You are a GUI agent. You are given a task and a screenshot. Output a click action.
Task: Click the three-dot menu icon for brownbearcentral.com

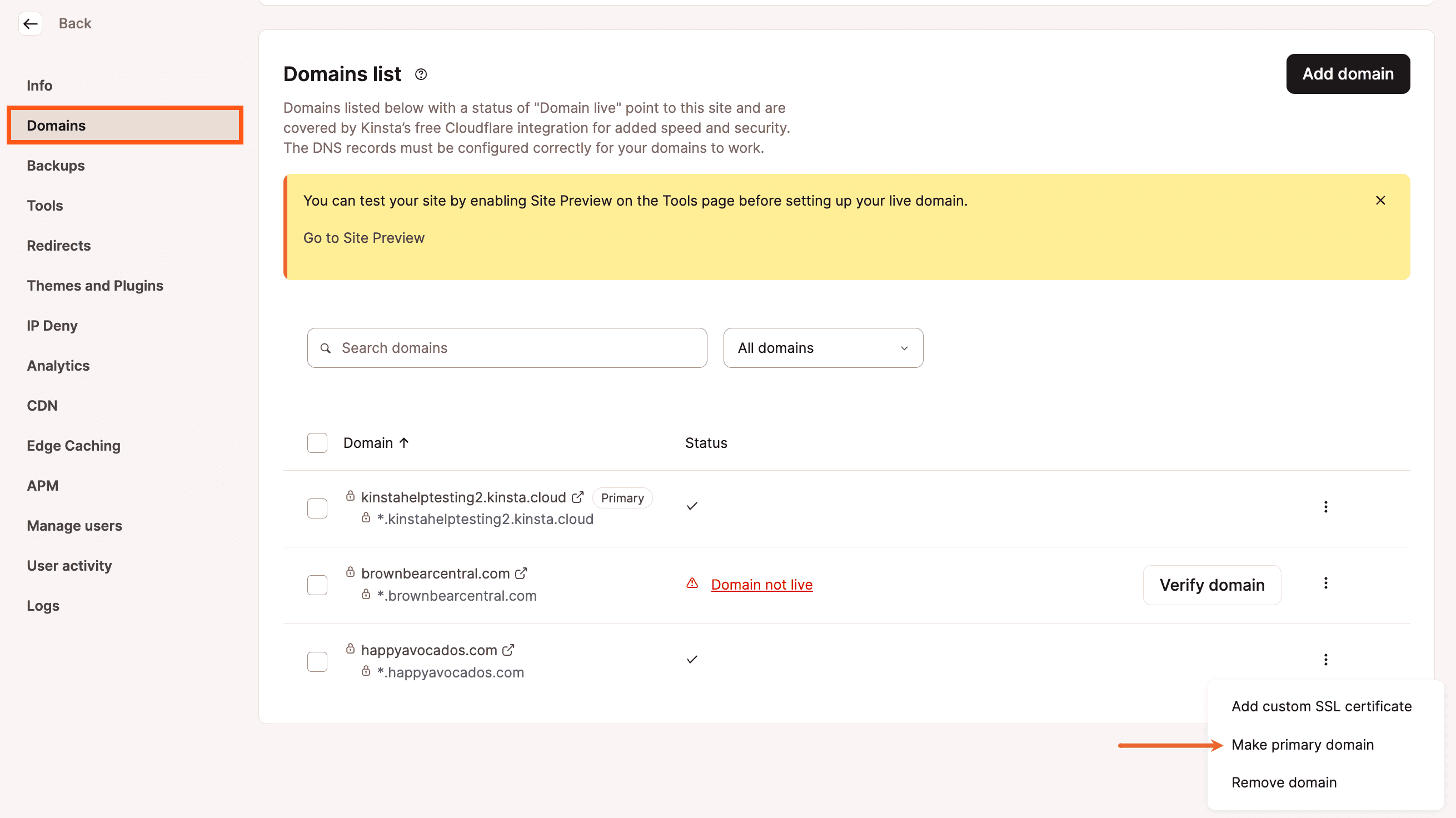[x=1325, y=583]
